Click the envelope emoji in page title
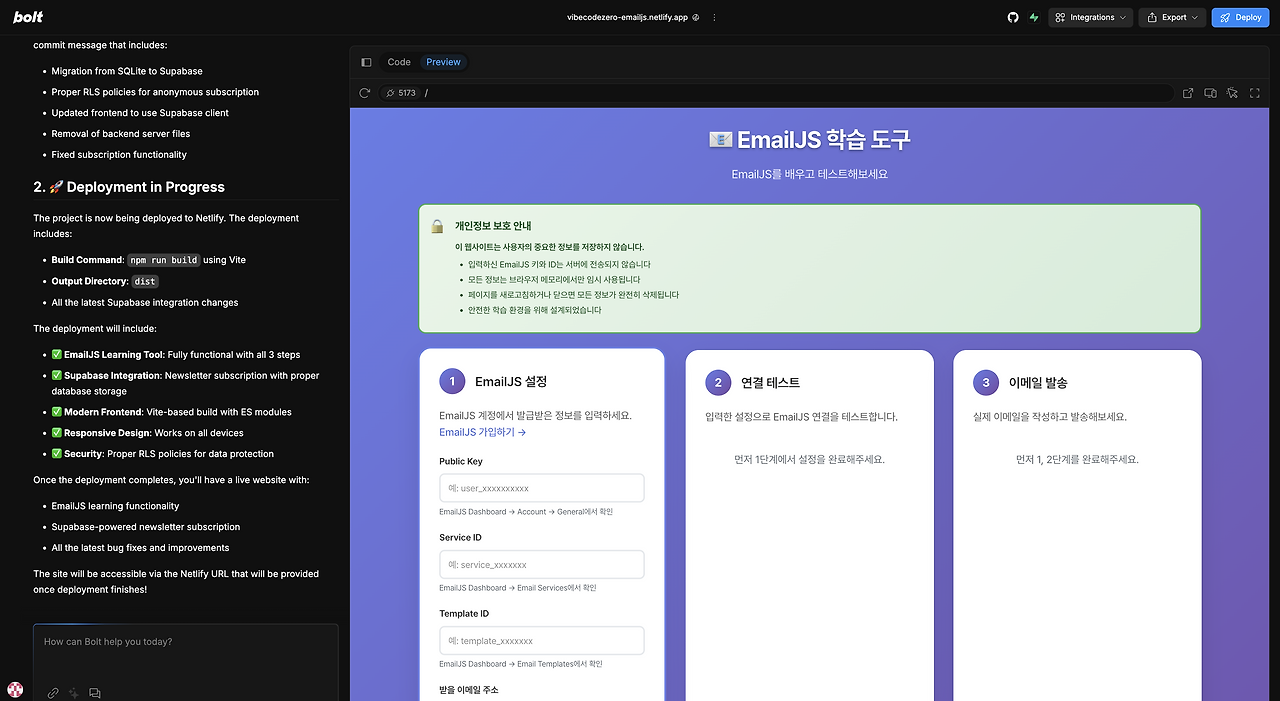 coord(720,139)
